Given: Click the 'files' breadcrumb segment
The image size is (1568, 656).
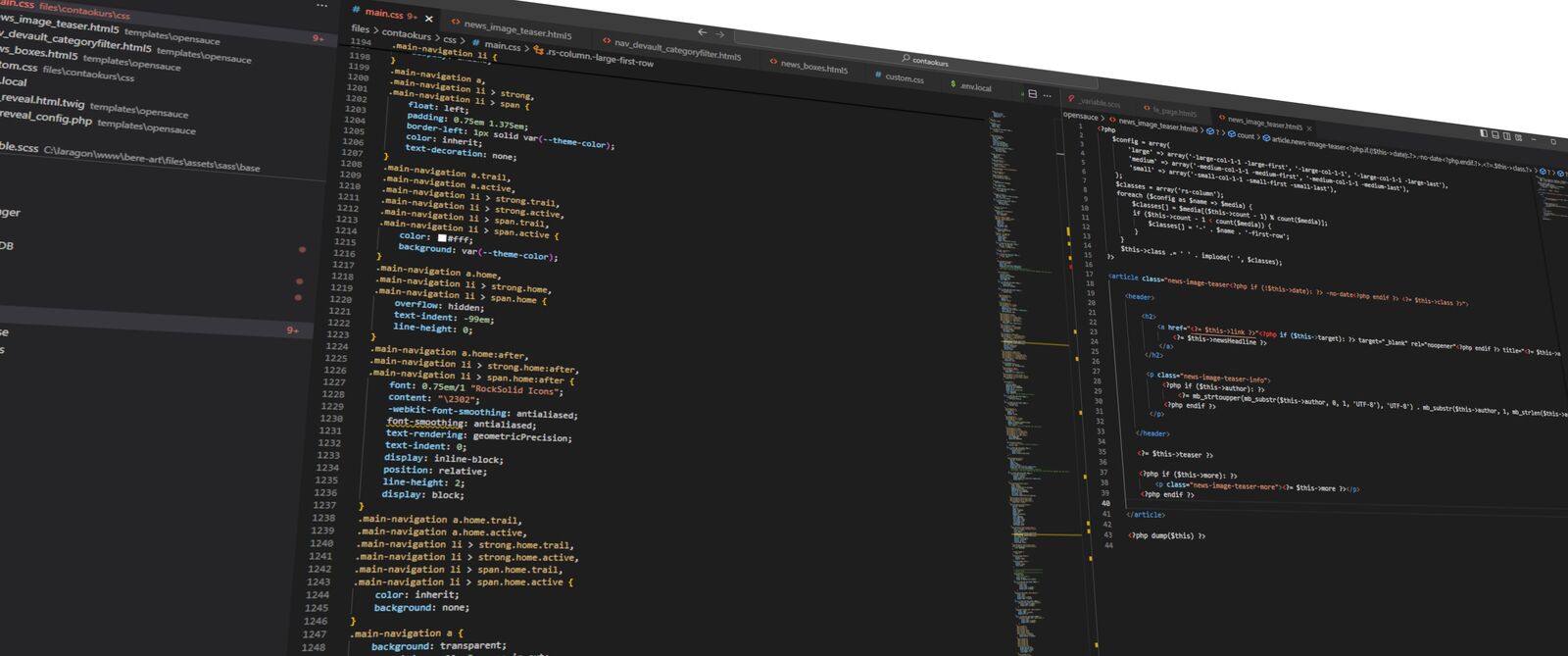Looking at the screenshot, I should [x=361, y=28].
